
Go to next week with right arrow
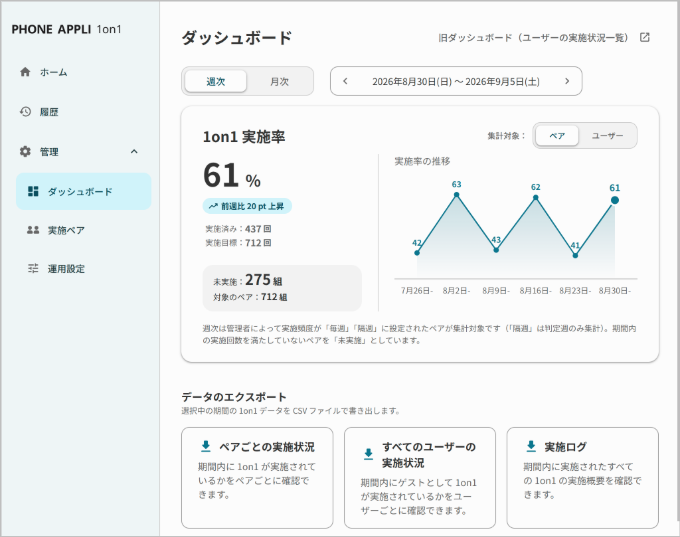pyautogui.click(x=567, y=81)
